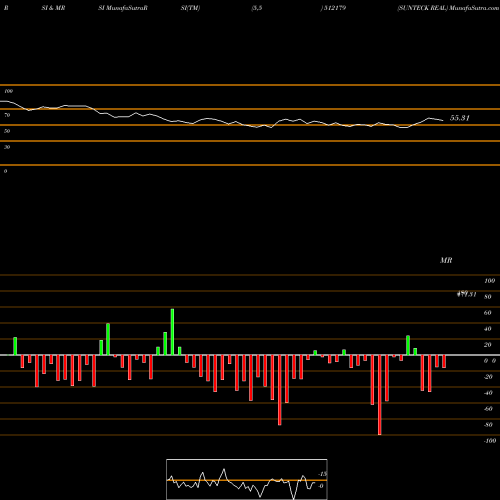Click the "SI MunafaSutraR" header text

123,8
